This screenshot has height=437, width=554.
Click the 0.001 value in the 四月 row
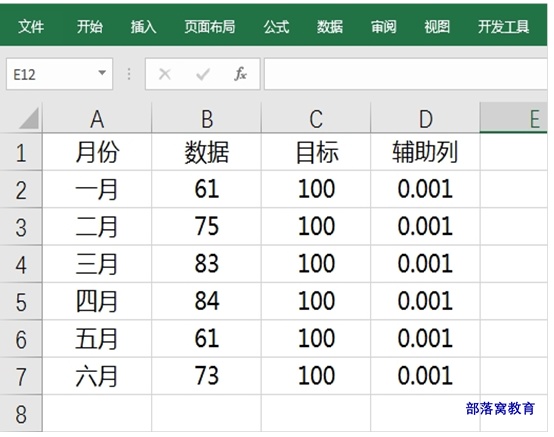[425, 302]
